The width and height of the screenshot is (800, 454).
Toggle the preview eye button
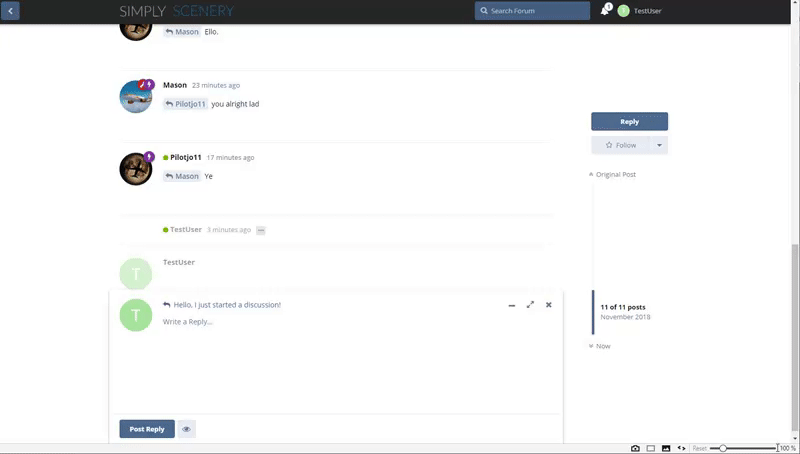pyautogui.click(x=186, y=429)
